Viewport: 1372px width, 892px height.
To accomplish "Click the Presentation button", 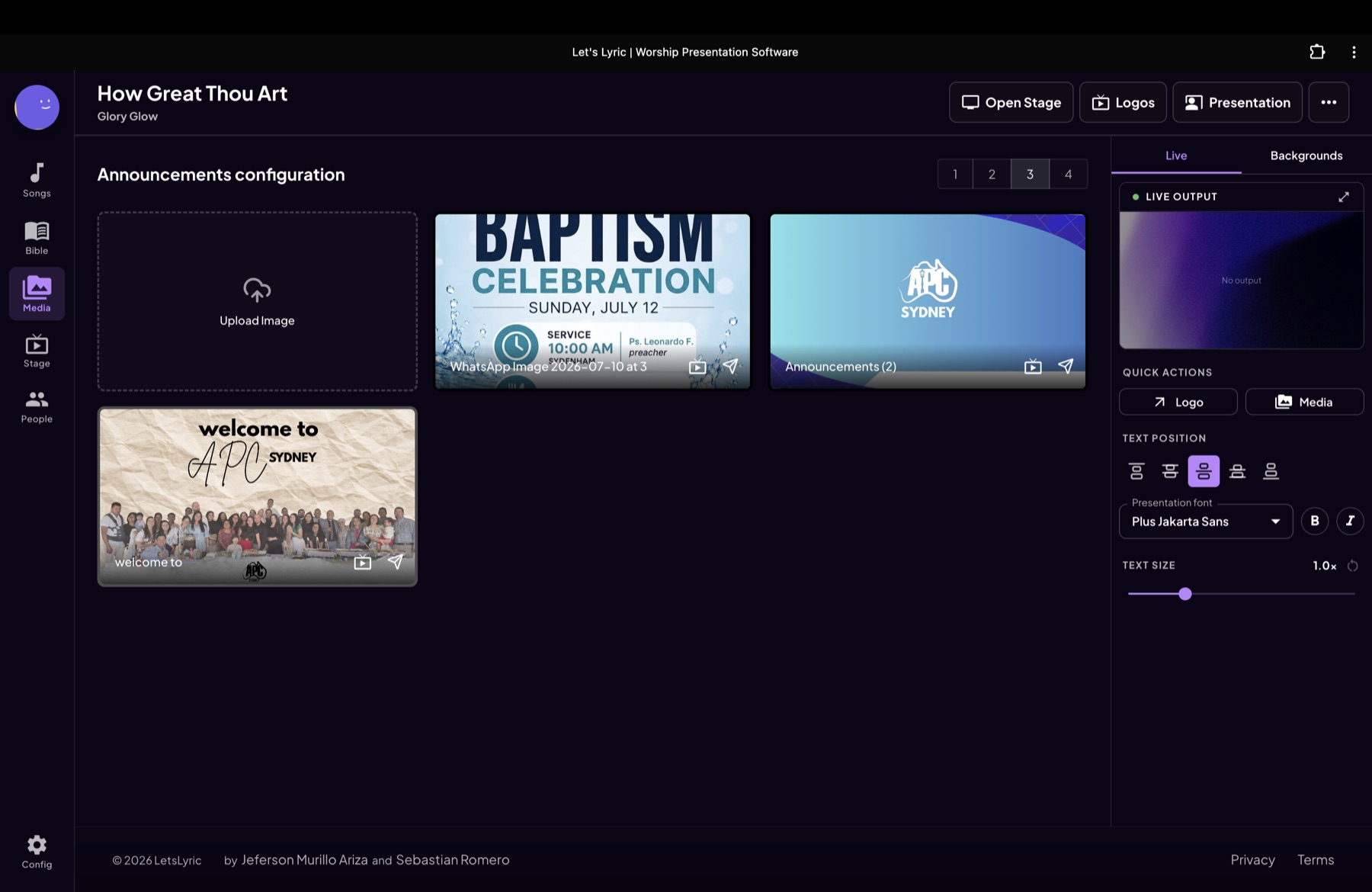I will click(1237, 102).
